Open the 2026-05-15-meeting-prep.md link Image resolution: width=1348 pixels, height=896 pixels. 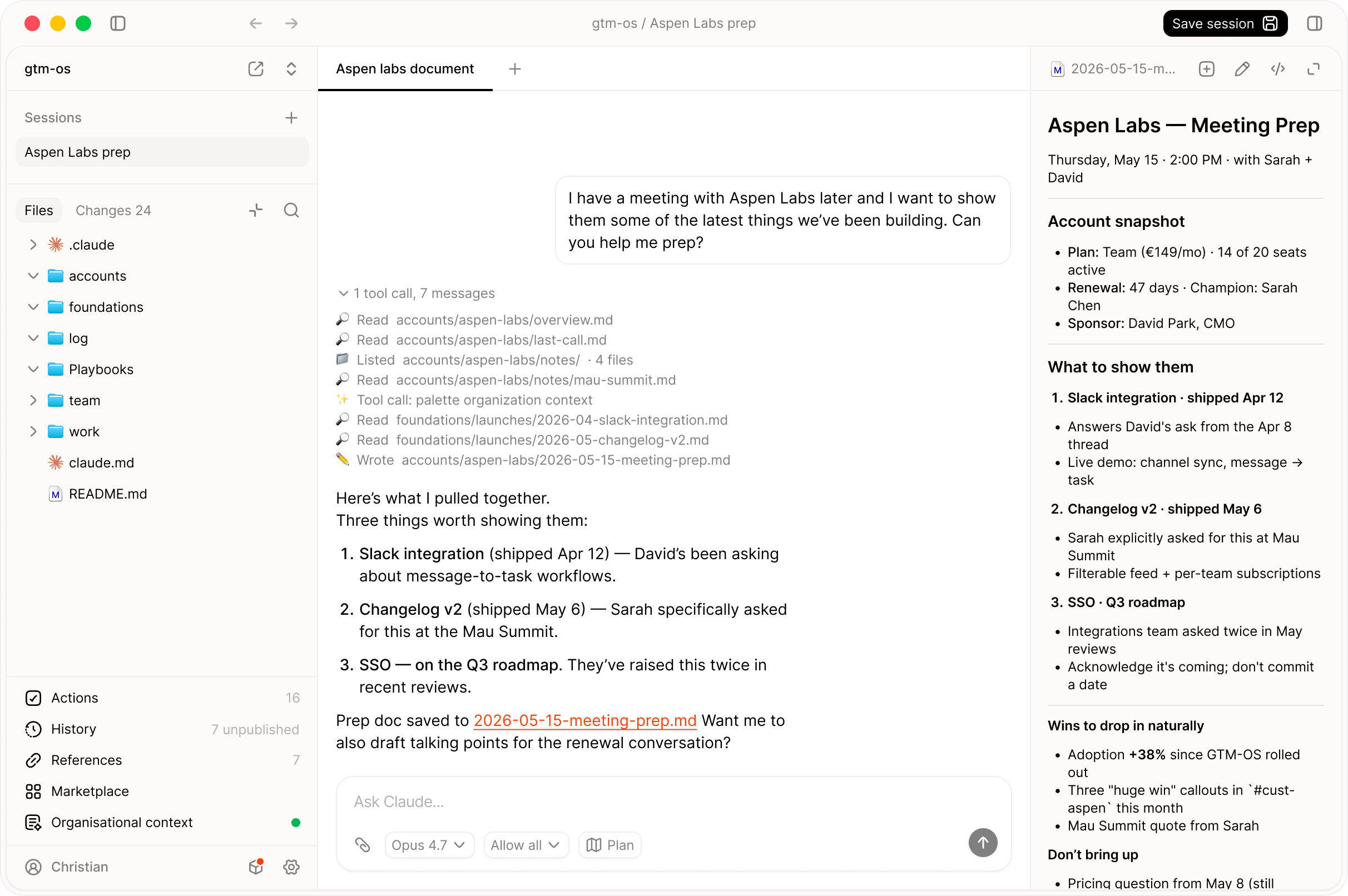[585, 720]
